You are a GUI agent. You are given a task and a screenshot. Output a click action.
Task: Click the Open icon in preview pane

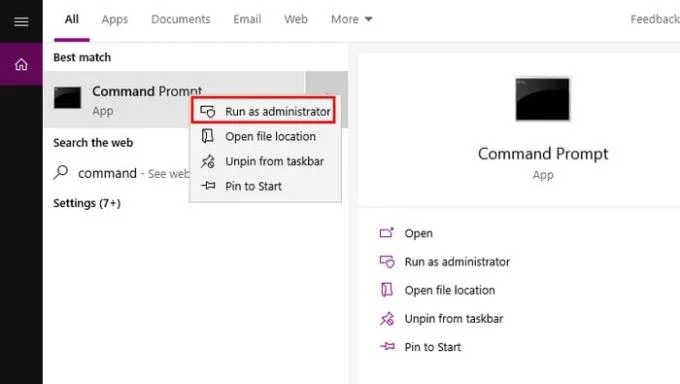386,233
